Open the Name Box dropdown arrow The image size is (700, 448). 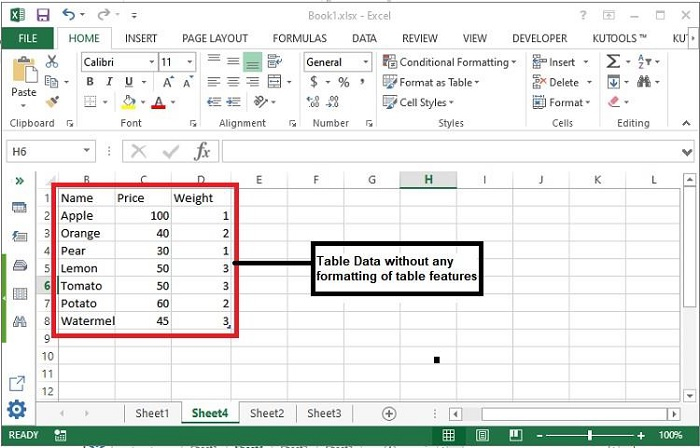point(87,151)
